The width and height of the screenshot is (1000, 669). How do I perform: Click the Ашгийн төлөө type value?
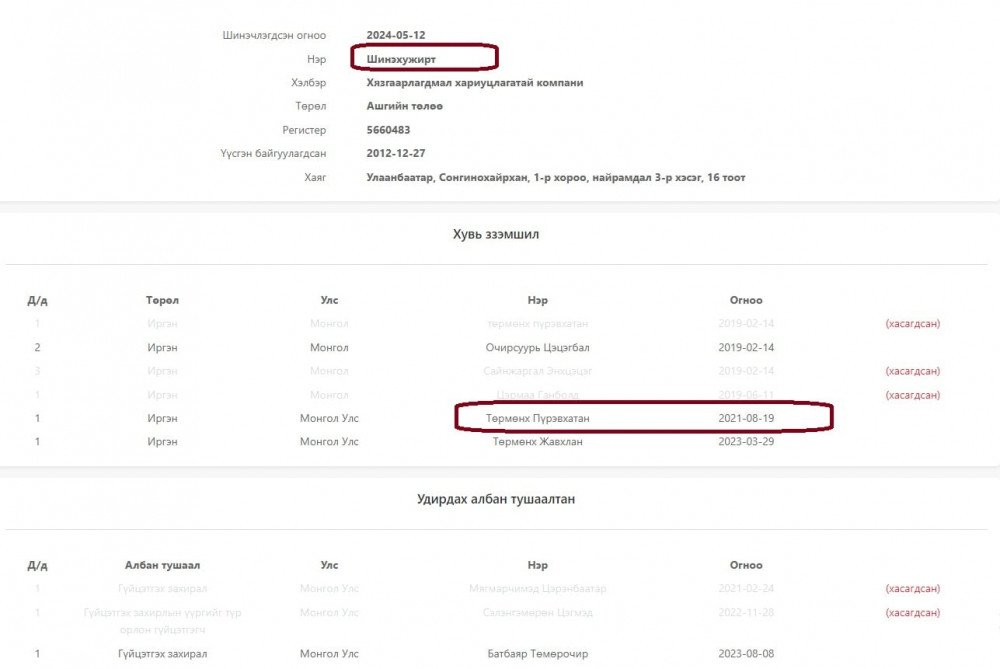tap(404, 106)
